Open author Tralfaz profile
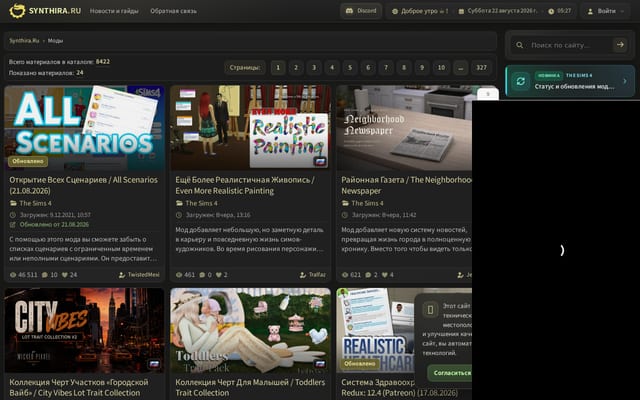 pyautogui.click(x=313, y=275)
